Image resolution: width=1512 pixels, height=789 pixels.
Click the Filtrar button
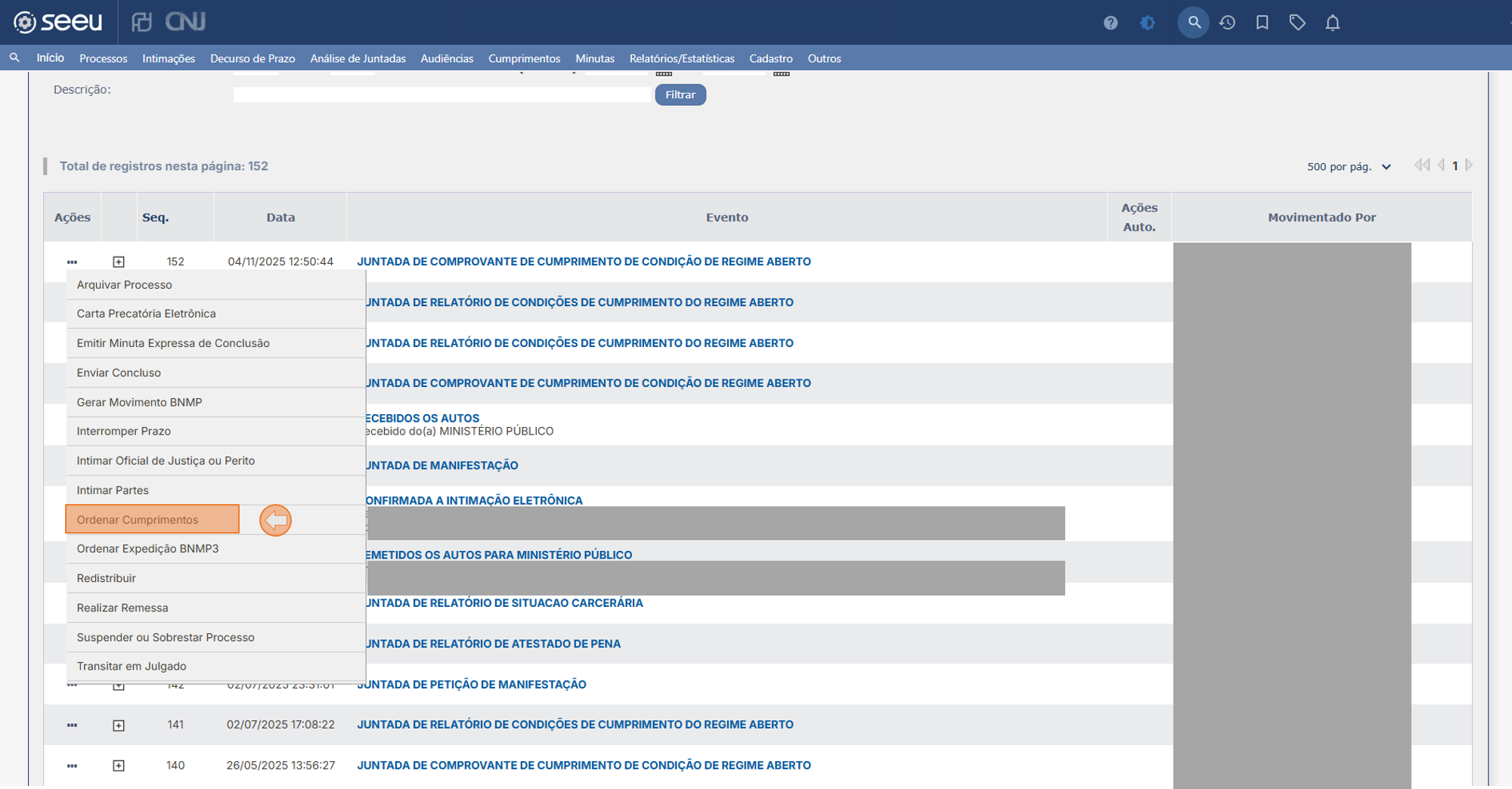680,94
